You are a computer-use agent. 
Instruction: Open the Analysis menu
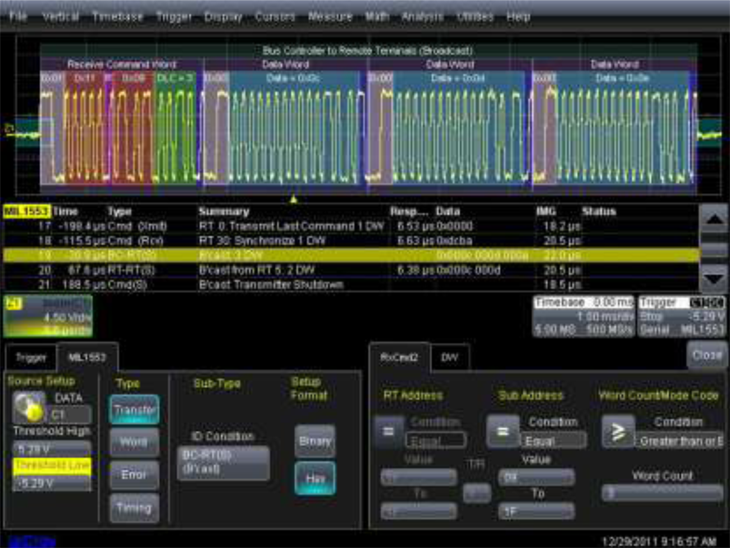coord(421,17)
